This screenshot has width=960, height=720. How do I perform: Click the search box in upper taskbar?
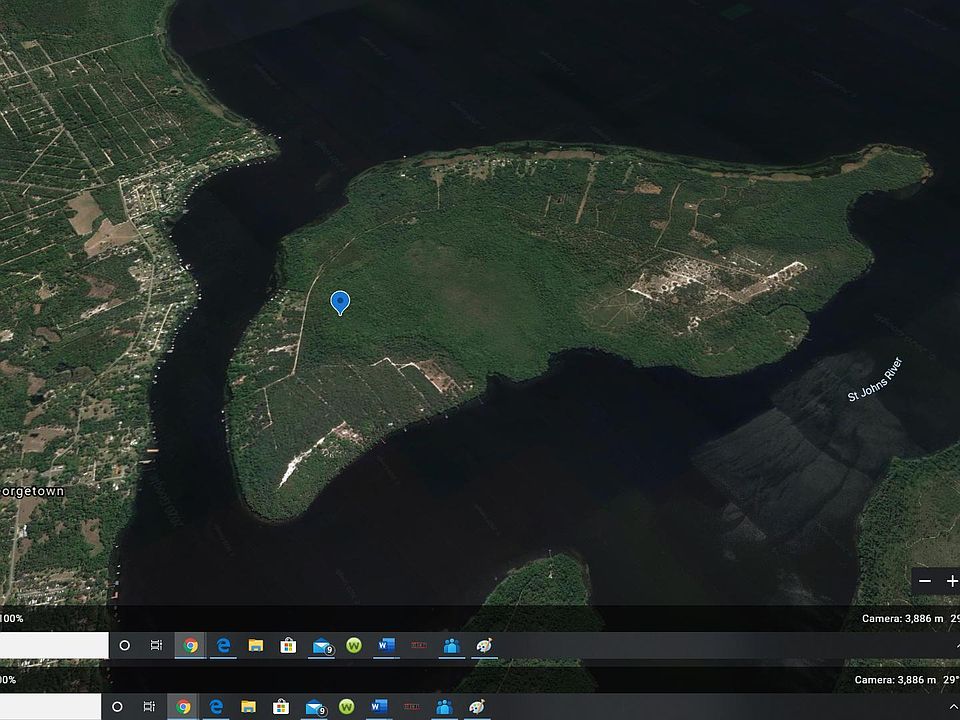click(x=54, y=646)
